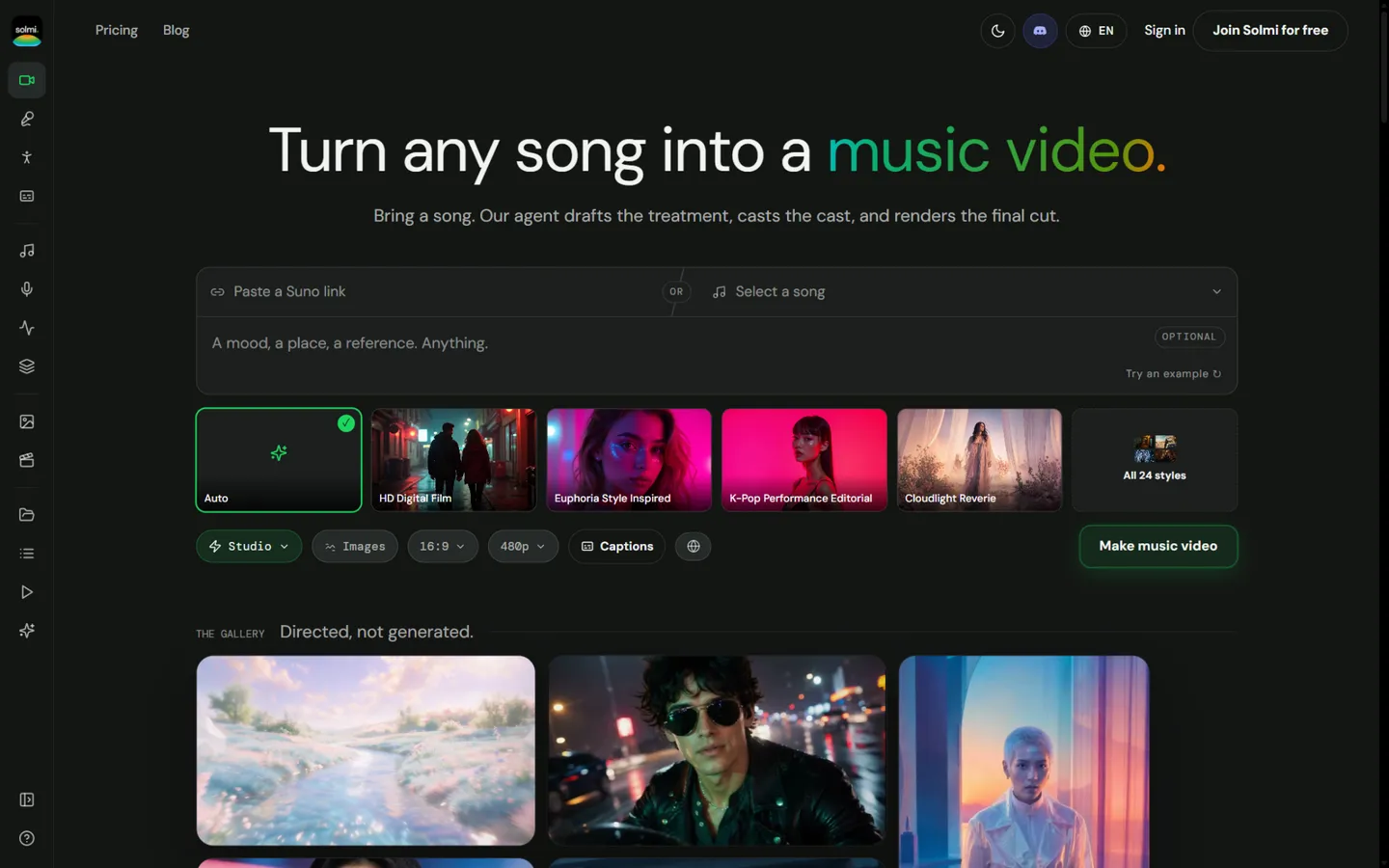Screen dimensions: 1389x868
Task: Click the globe language icon beside Captions
Action: pyautogui.click(x=694, y=547)
